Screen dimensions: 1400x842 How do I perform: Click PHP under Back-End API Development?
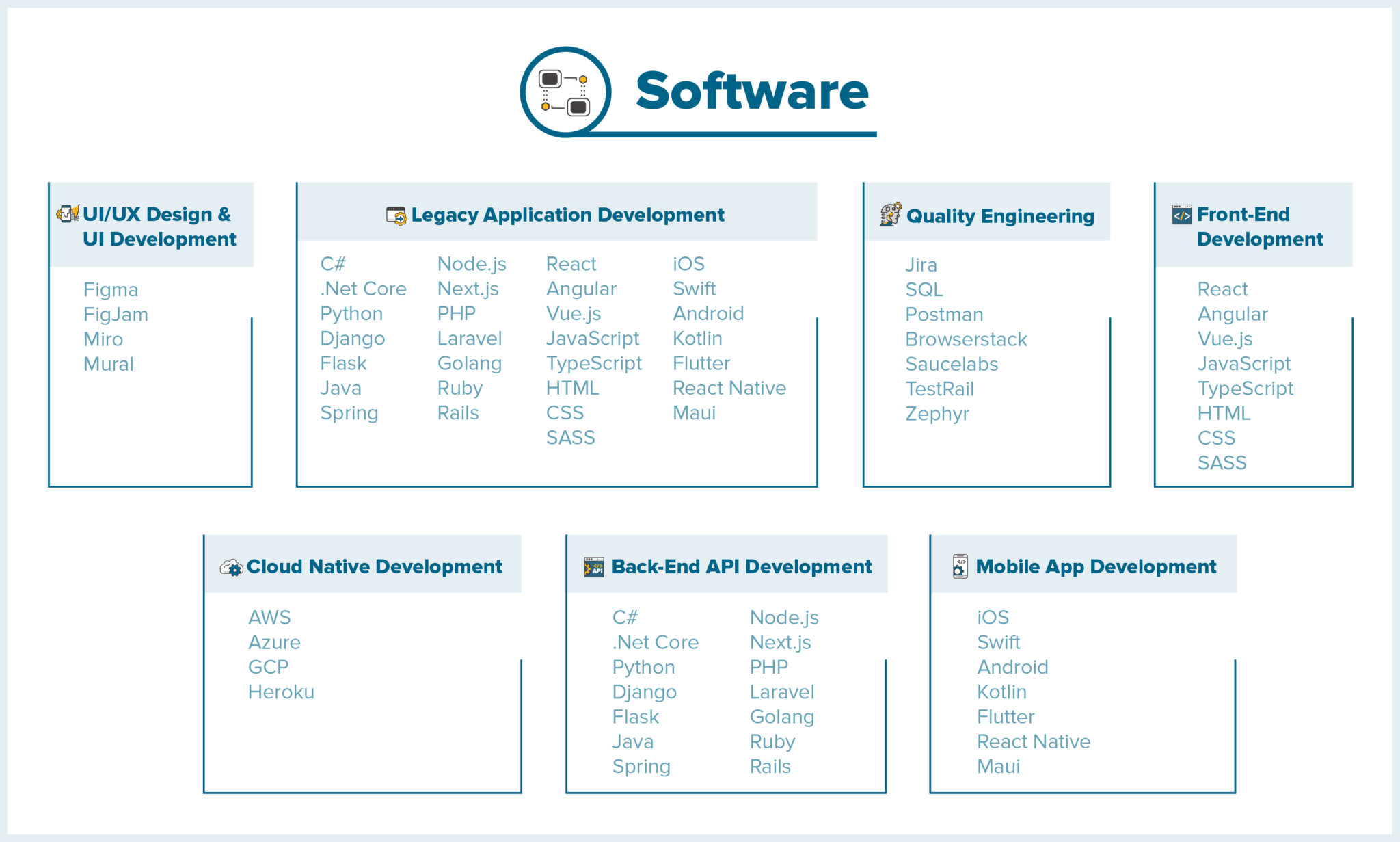tap(769, 668)
